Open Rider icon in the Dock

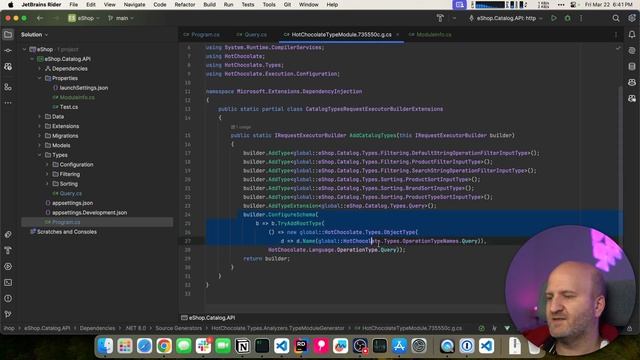point(301,346)
